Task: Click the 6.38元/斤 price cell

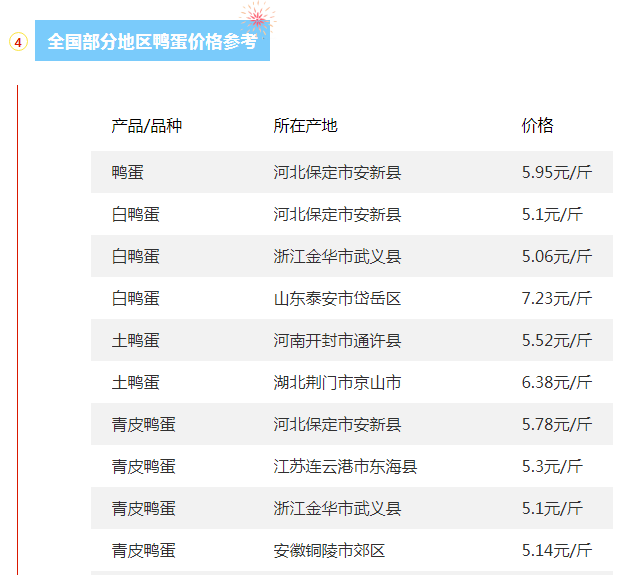Action: 556,383
